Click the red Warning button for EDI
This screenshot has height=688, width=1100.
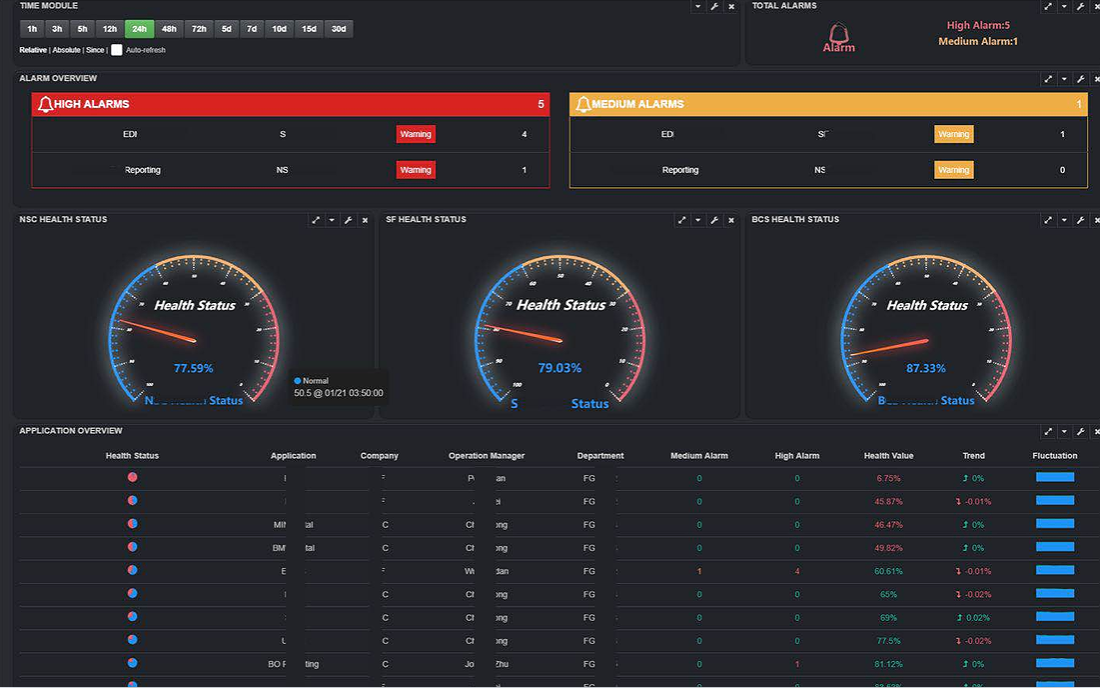415,134
